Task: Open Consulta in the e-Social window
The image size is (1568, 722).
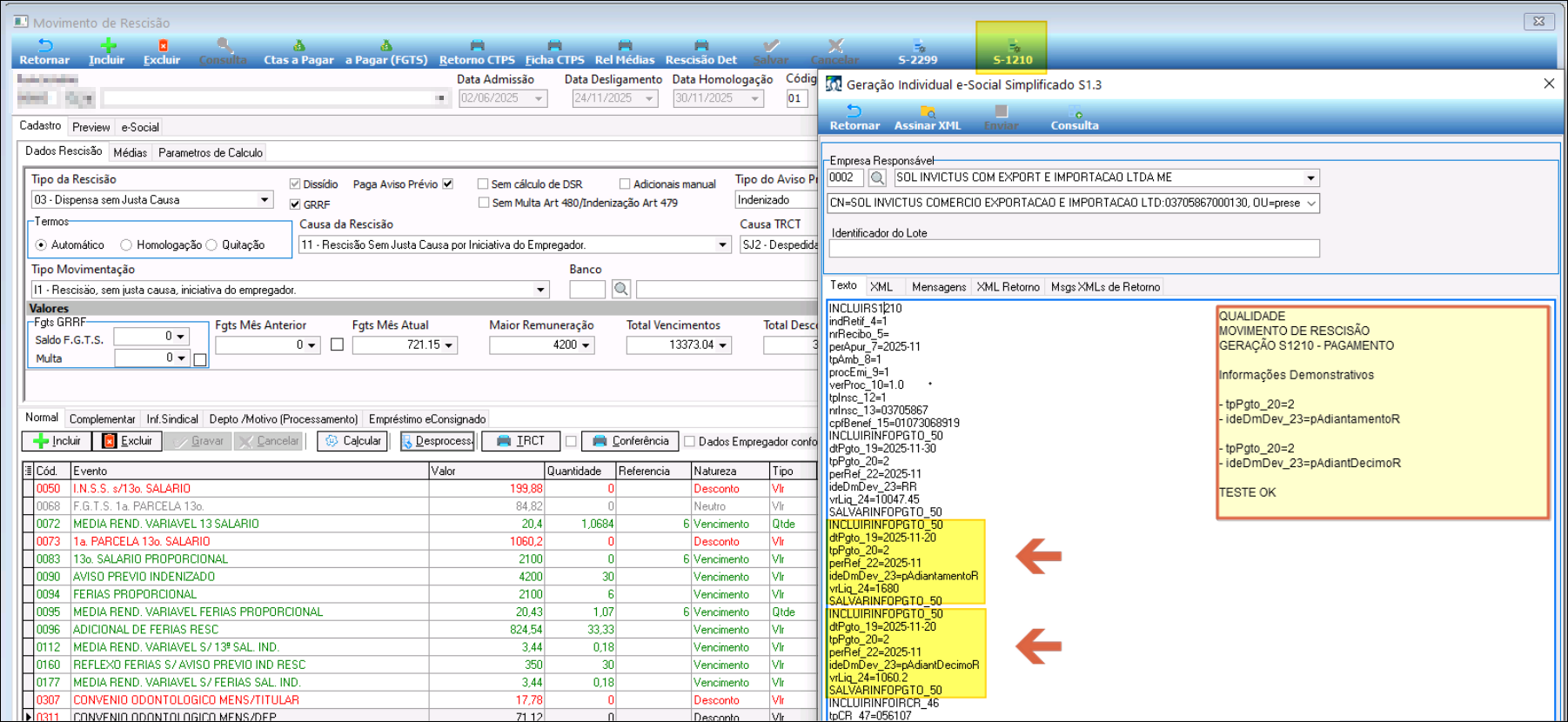Action: click(1074, 117)
